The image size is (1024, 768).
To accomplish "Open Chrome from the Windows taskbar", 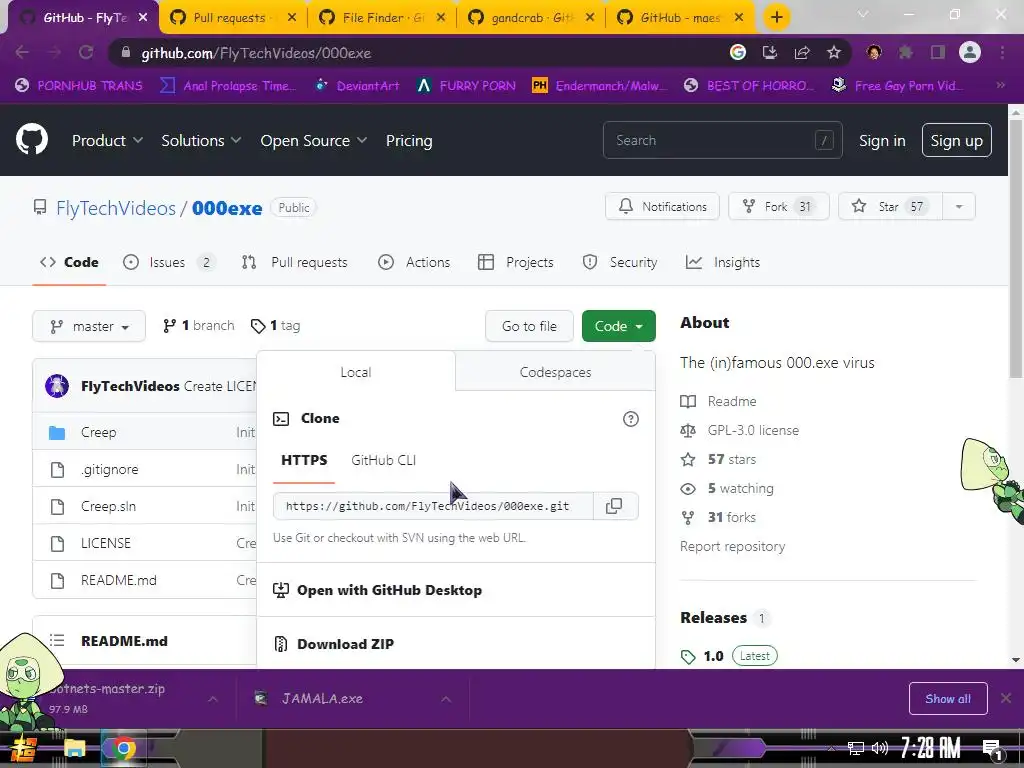I will coord(123,748).
